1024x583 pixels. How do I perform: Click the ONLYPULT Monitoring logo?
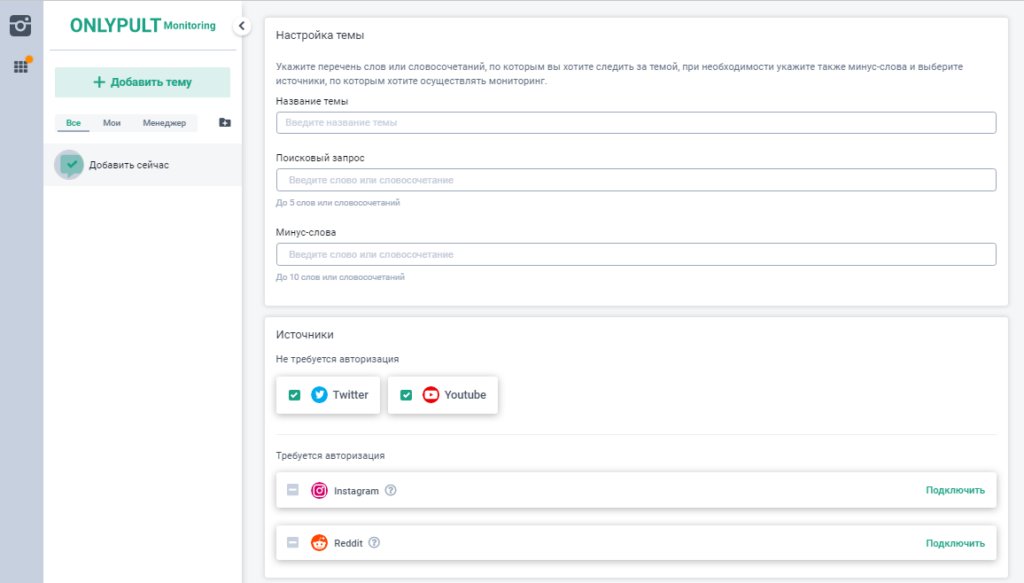142,26
